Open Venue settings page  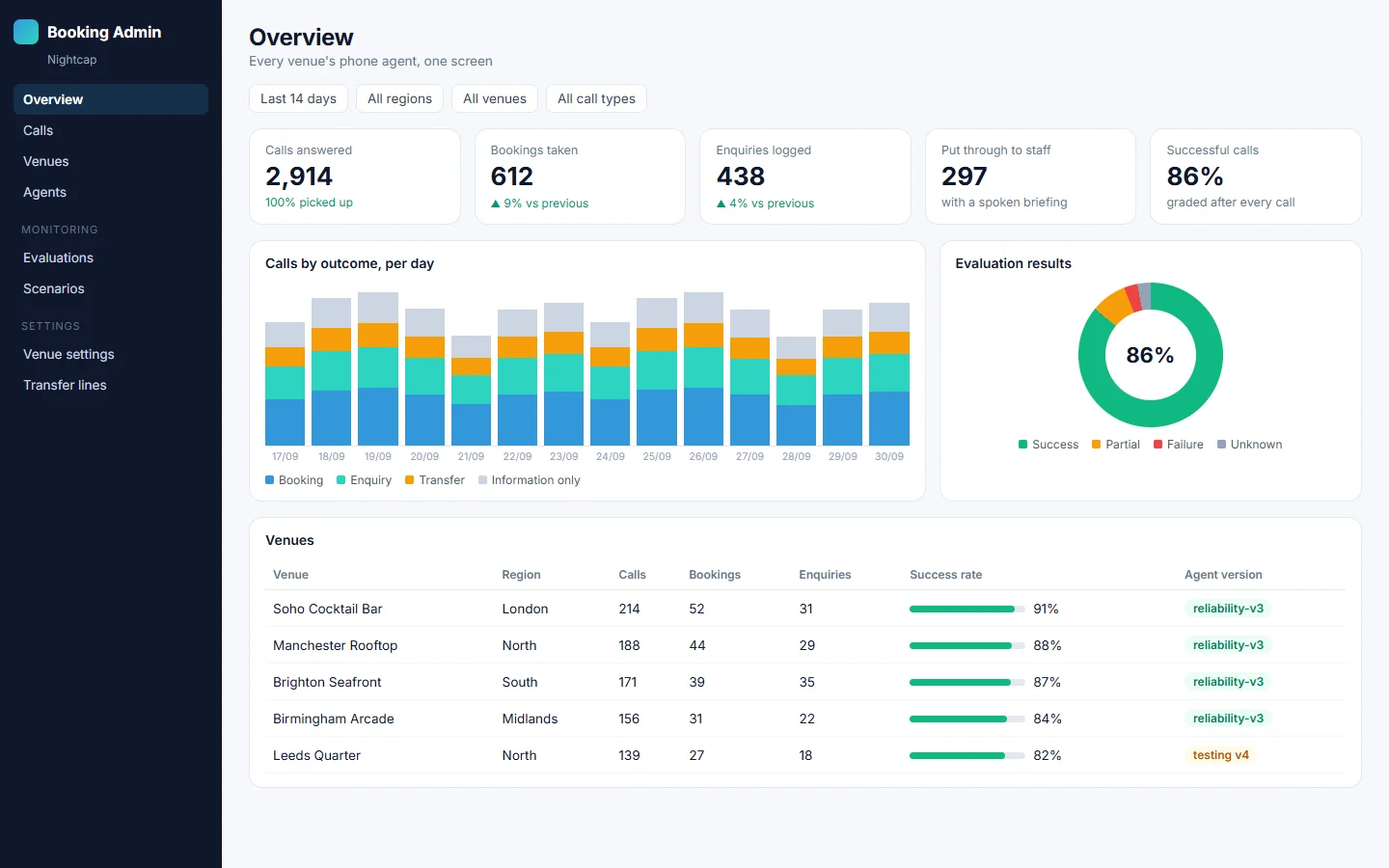click(111, 354)
